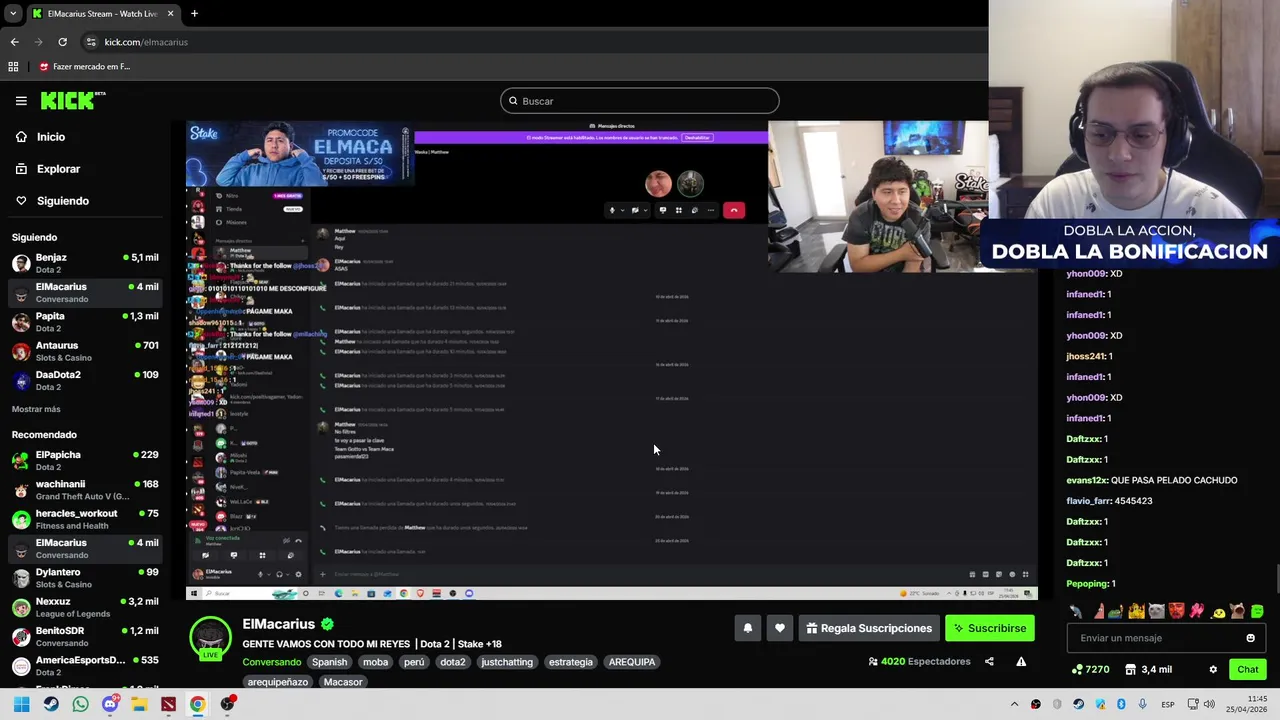This screenshot has width=1280, height=720.
Task: Open the Chrome apps grid in bookmarks bar
Action: 13,66
